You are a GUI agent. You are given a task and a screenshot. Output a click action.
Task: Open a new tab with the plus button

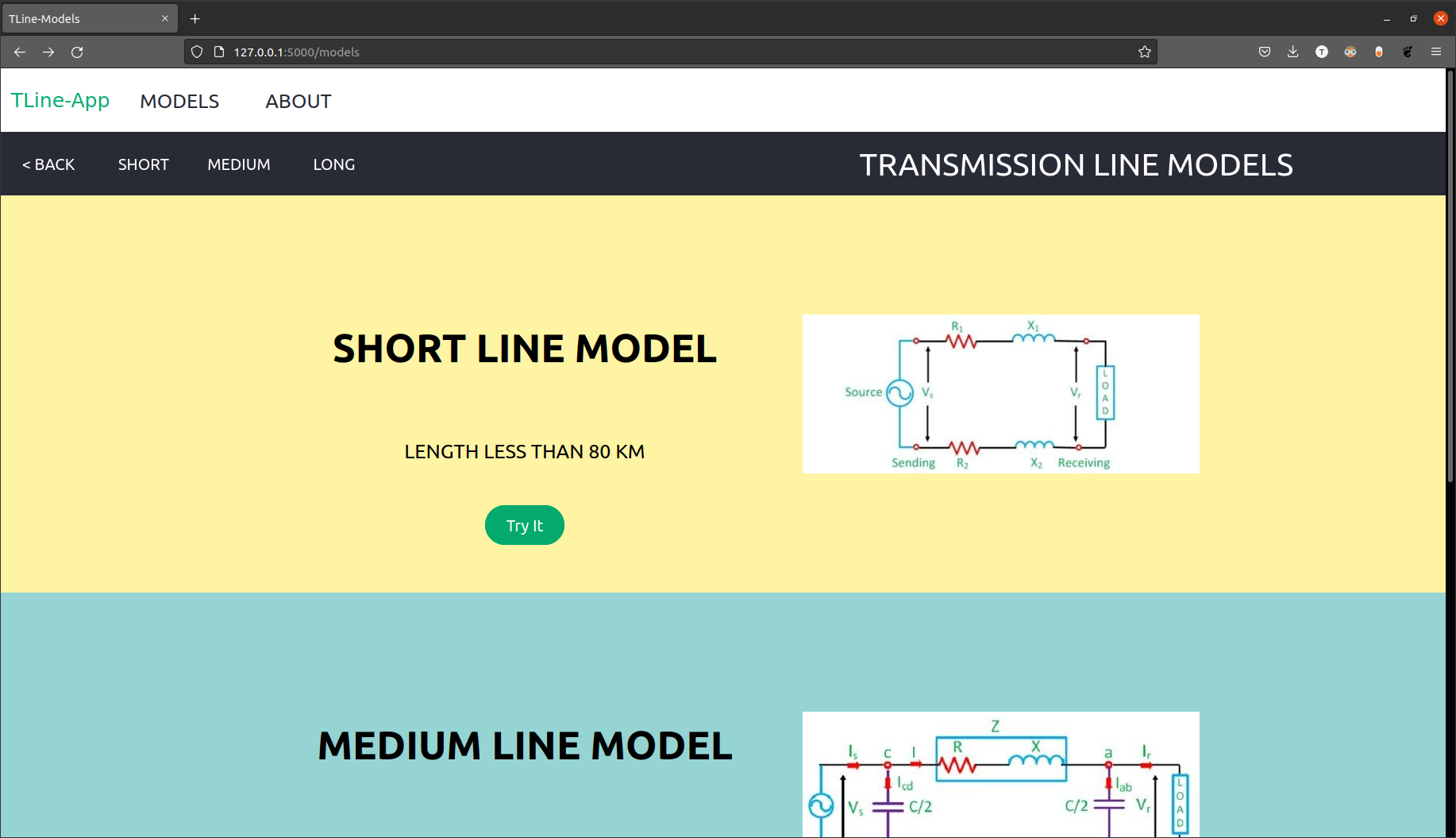(x=195, y=18)
